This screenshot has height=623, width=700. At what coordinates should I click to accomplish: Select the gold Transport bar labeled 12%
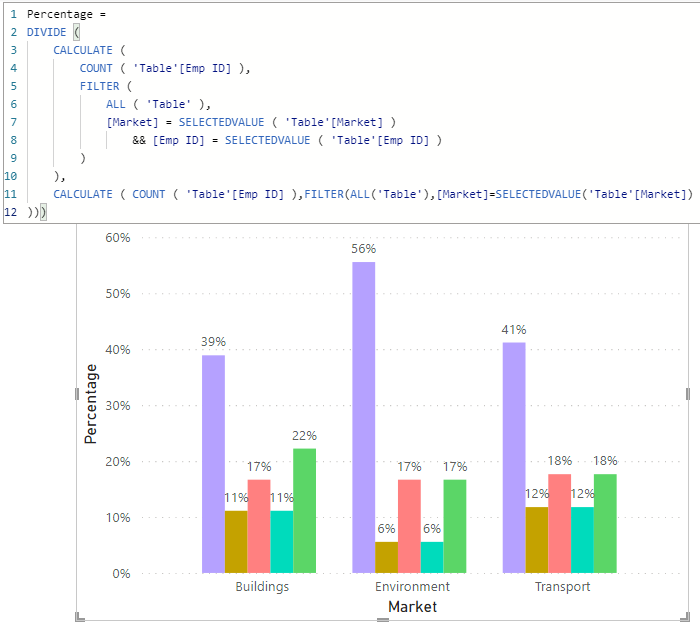(537, 540)
